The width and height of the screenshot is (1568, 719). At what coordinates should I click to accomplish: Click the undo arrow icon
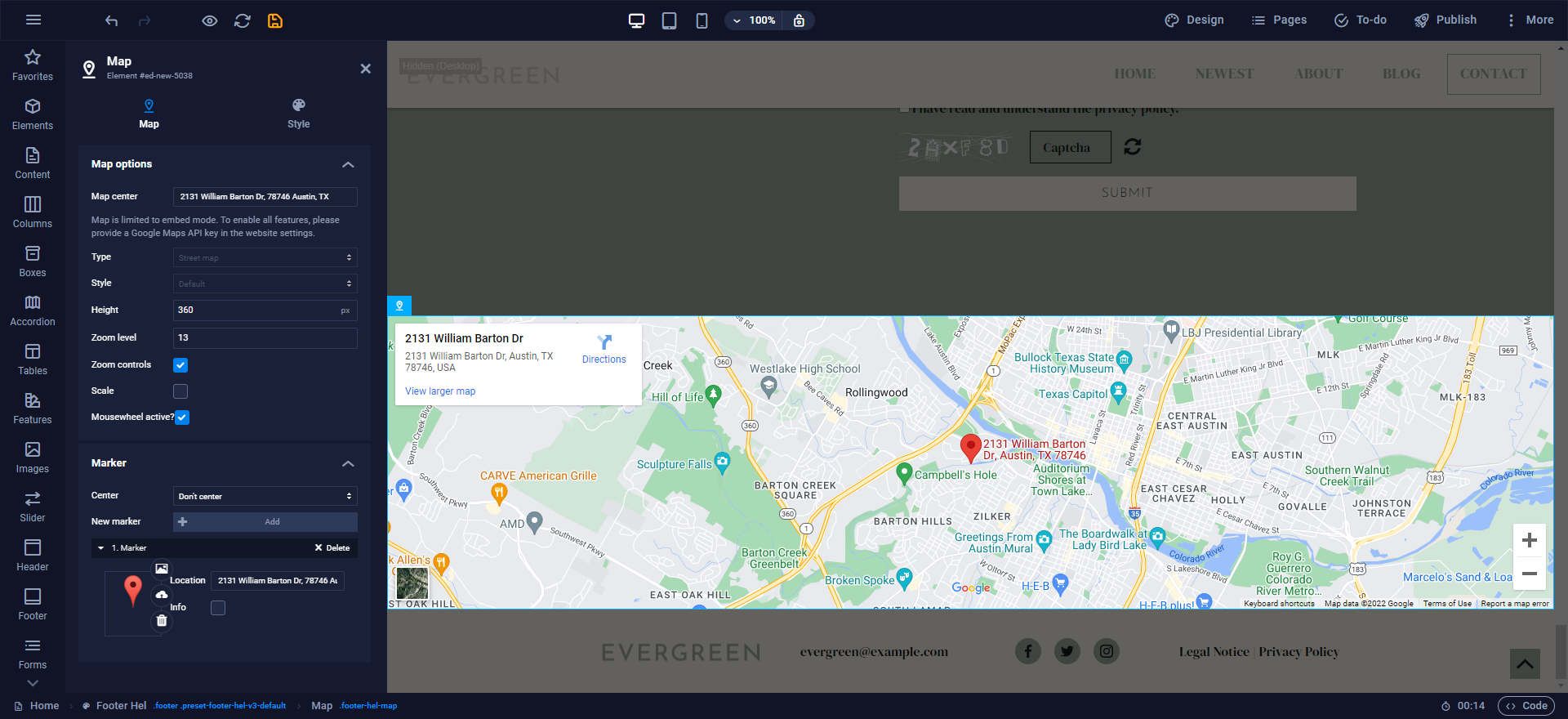[x=112, y=20]
